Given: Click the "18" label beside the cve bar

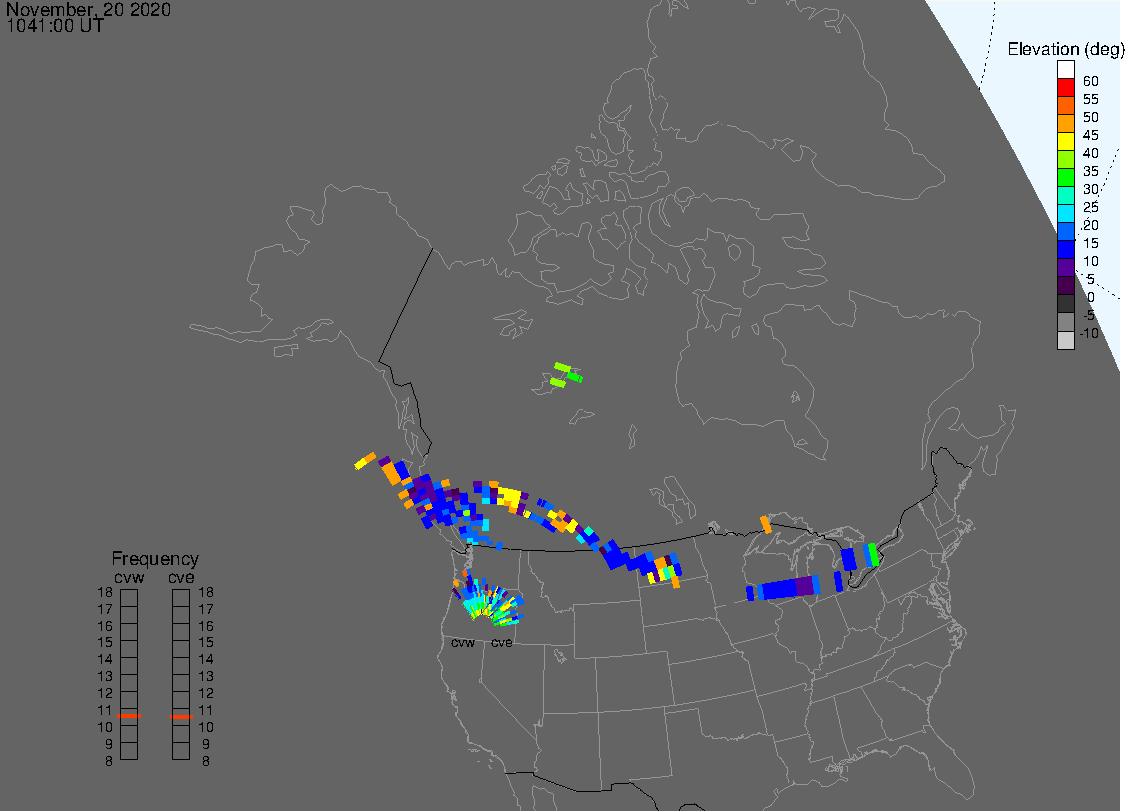Looking at the screenshot, I should click(x=206, y=592).
